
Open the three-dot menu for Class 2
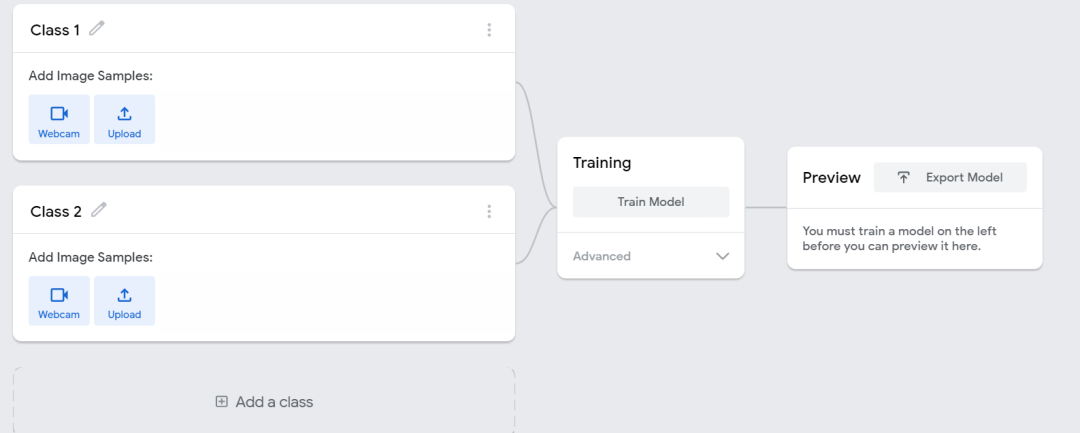tap(489, 211)
